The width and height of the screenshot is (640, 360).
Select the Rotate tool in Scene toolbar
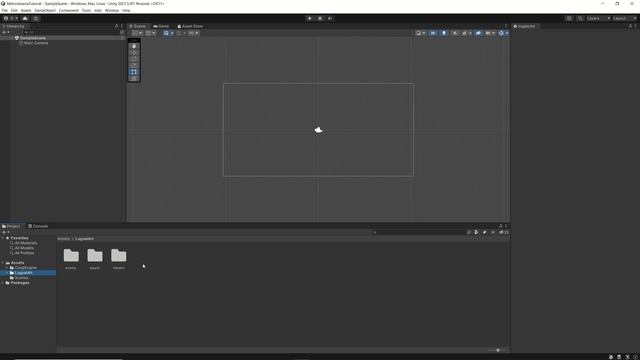pos(134,59)
